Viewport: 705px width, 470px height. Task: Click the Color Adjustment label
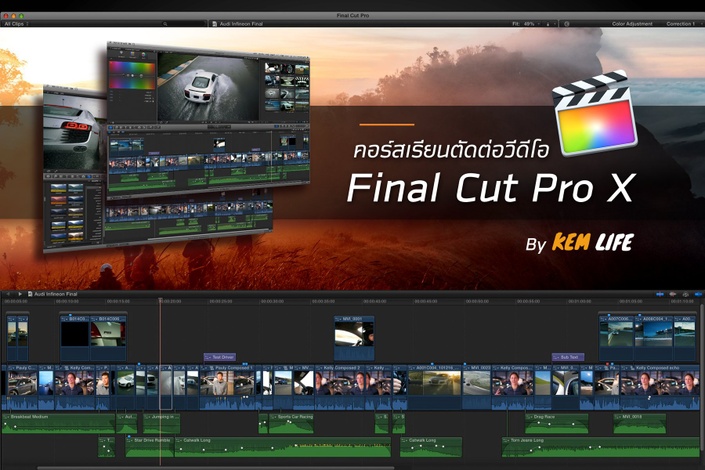pyautogui.click(x=632, y=23)
